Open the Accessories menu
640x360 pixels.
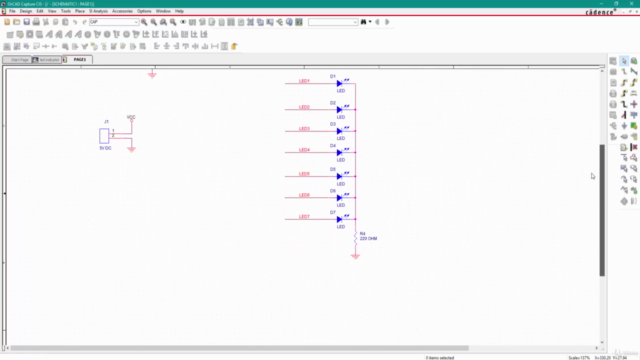point(122,11)
